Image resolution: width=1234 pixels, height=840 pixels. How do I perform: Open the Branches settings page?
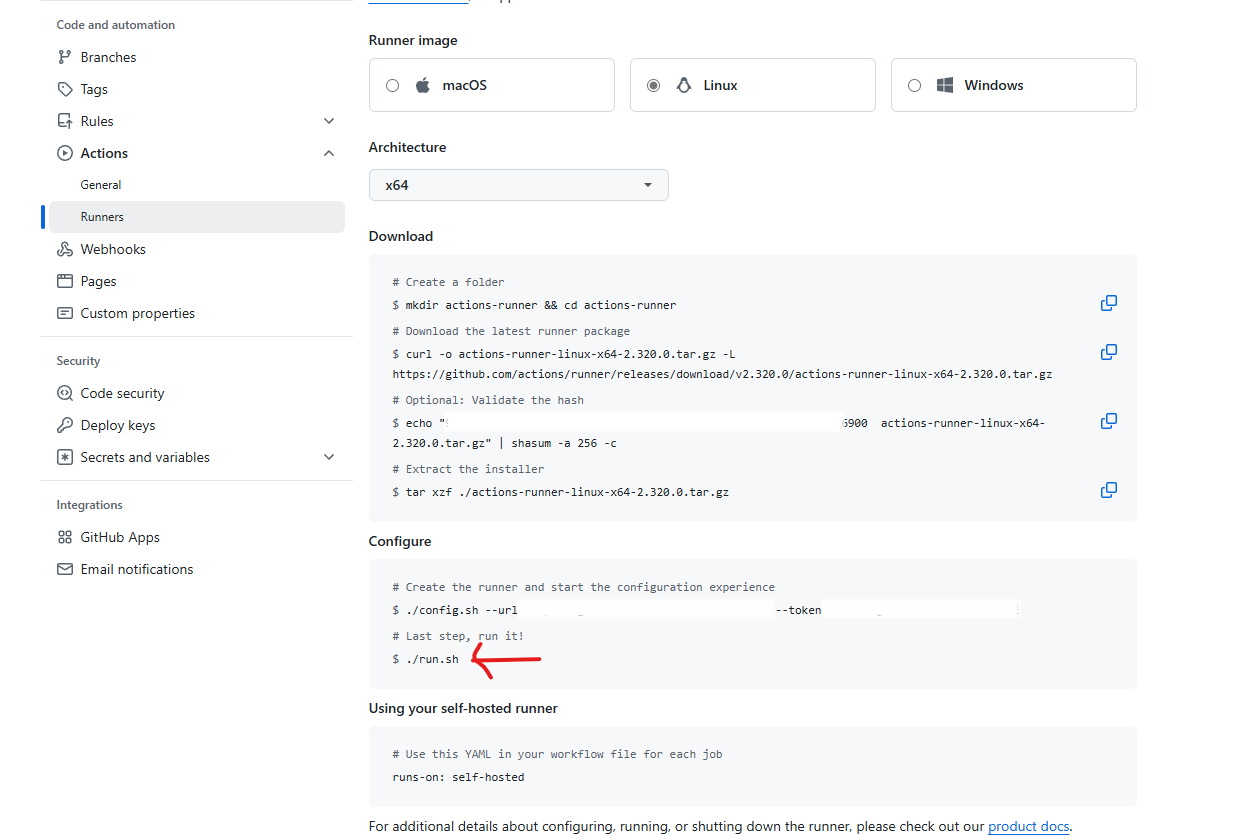[108, 57]
